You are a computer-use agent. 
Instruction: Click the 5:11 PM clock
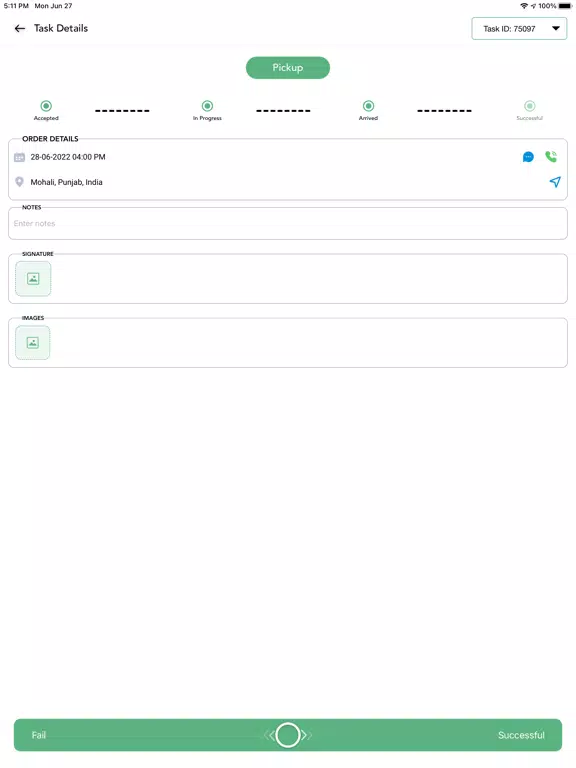tap(16, 6)
